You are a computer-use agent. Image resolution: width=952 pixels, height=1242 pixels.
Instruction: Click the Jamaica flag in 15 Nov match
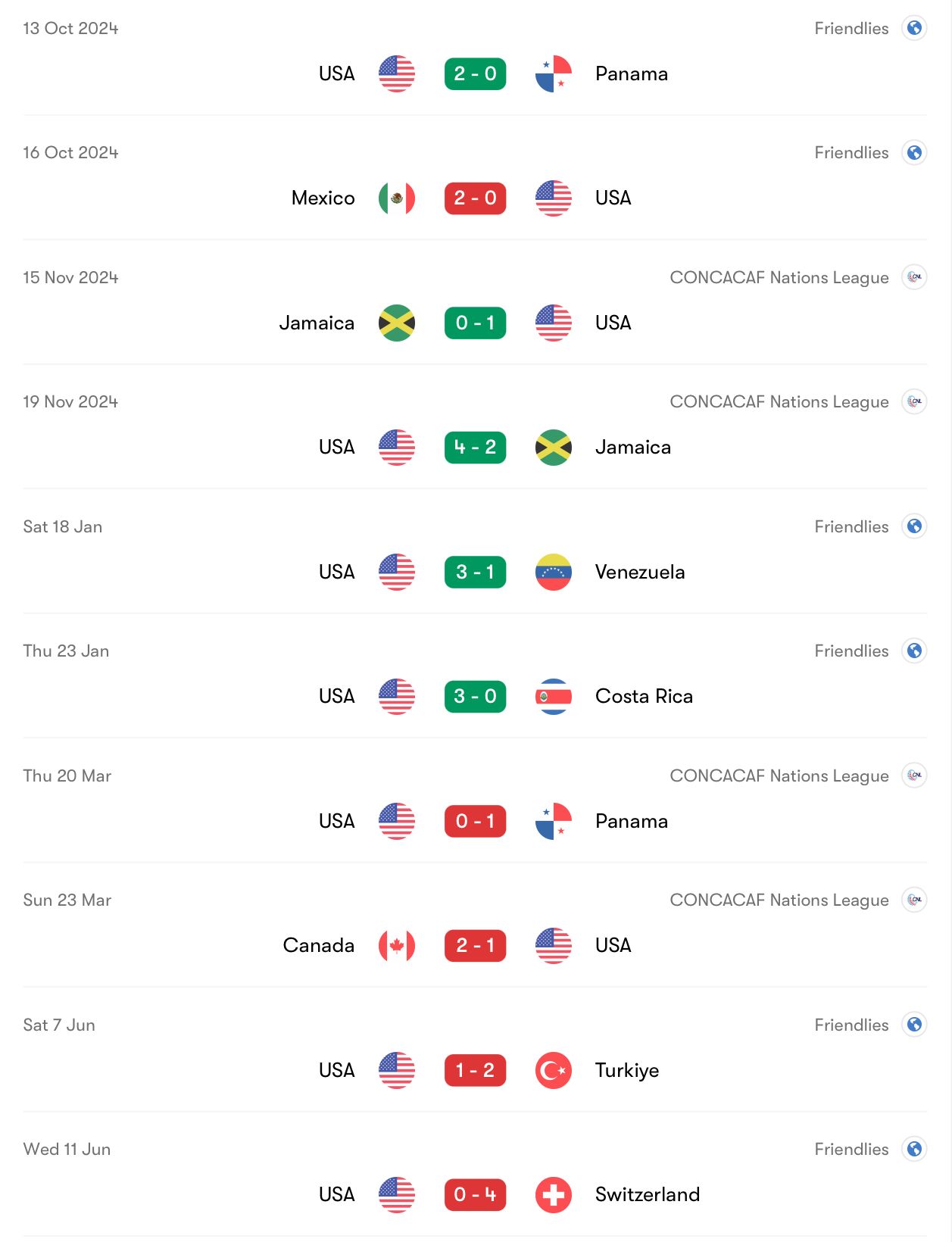(397, 323)
